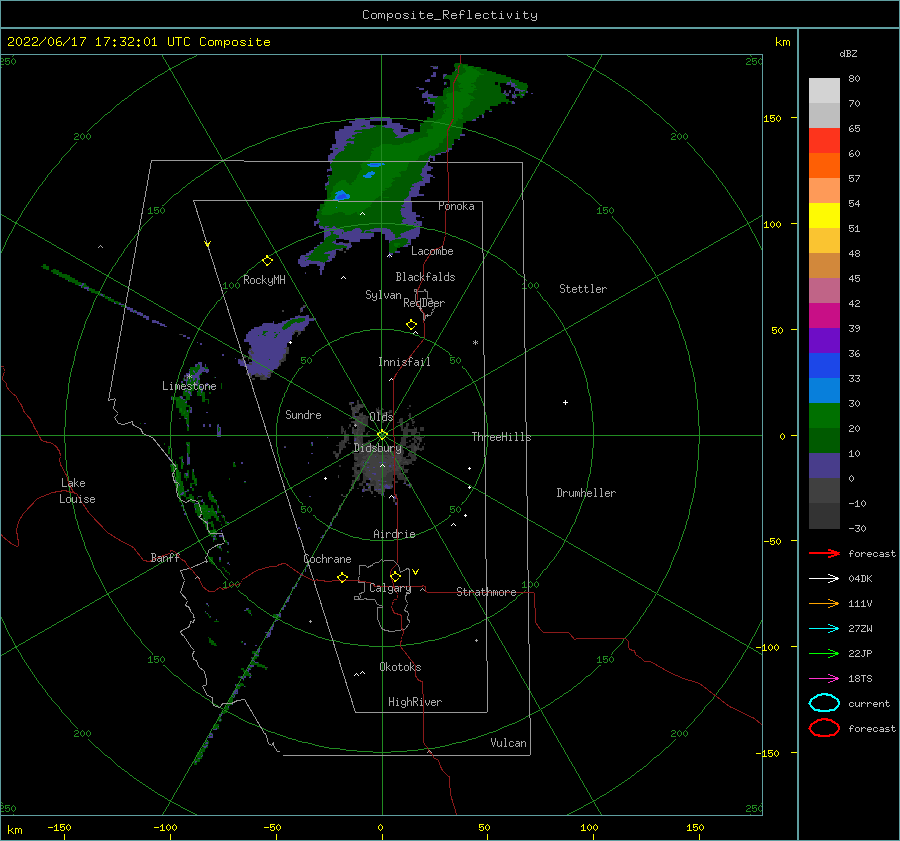Click the green 22JP arrow icon
This screenshot has width=900, height=841.
(824, 653)
